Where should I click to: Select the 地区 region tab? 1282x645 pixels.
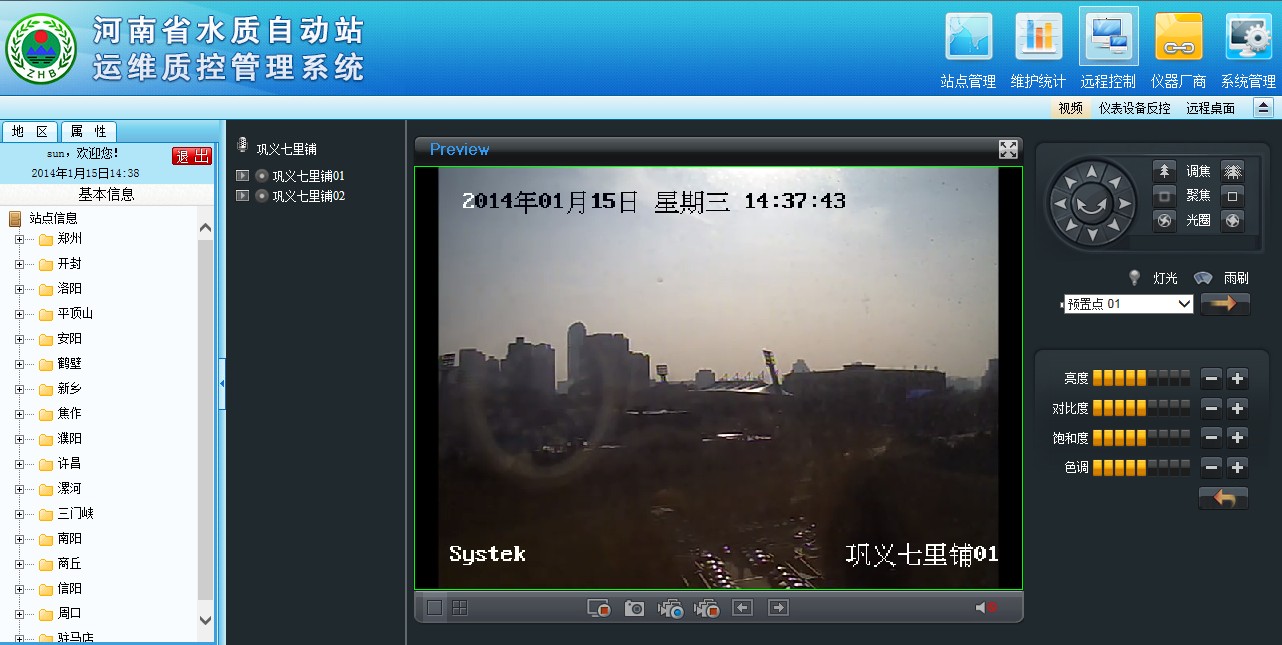click(x=30, y=132)
